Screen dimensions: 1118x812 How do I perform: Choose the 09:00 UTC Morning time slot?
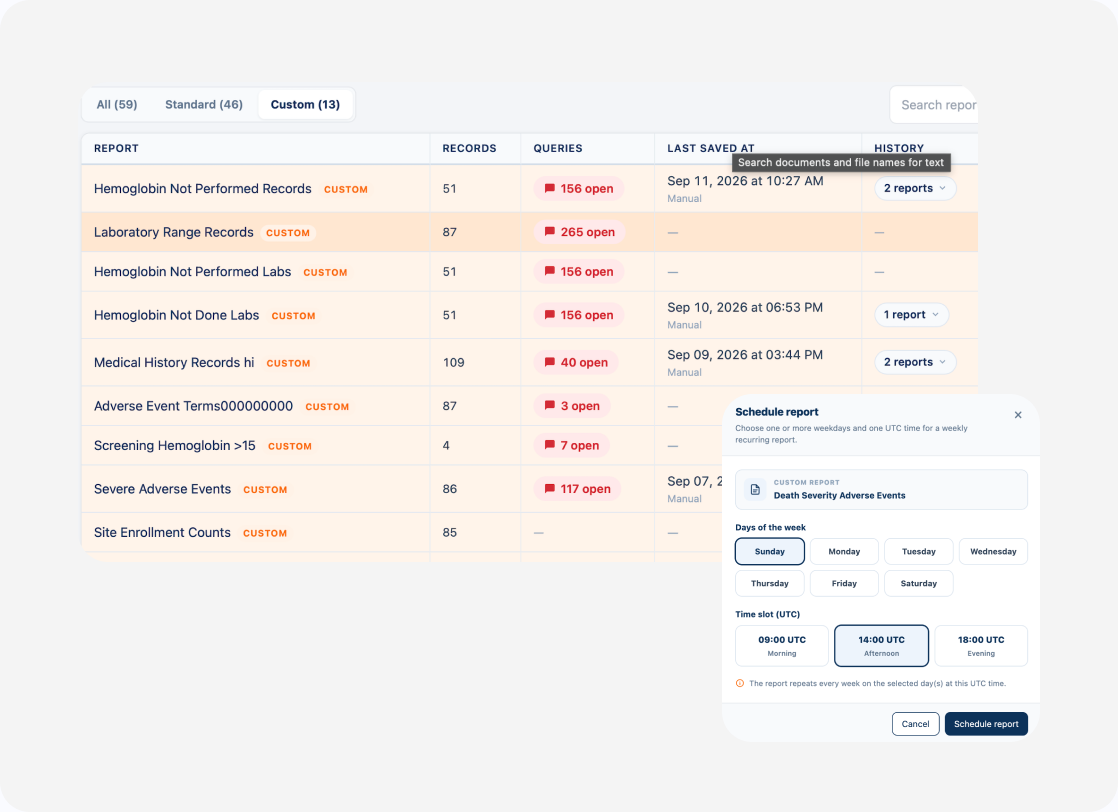(x=781, y=646)
